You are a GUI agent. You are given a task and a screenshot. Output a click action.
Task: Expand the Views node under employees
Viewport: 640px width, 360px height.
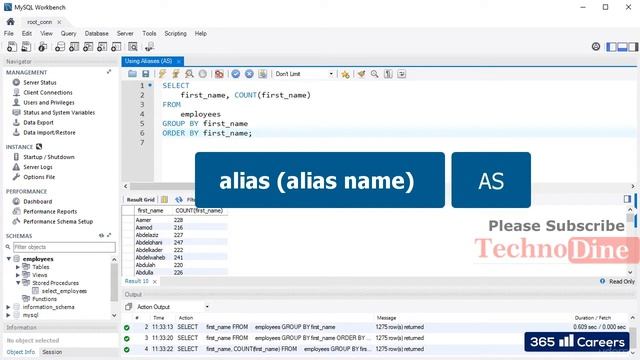click(x=18, y=275)
